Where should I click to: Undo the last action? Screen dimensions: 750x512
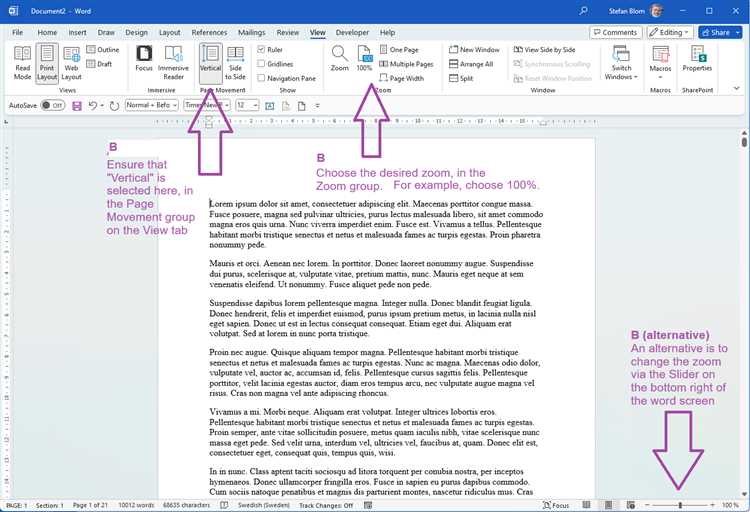tap(93, 105)
